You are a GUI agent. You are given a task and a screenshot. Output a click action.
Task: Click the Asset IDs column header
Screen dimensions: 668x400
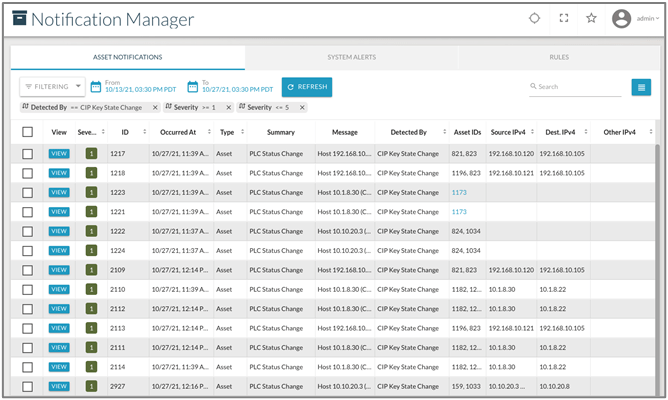(x=467, y=132)
